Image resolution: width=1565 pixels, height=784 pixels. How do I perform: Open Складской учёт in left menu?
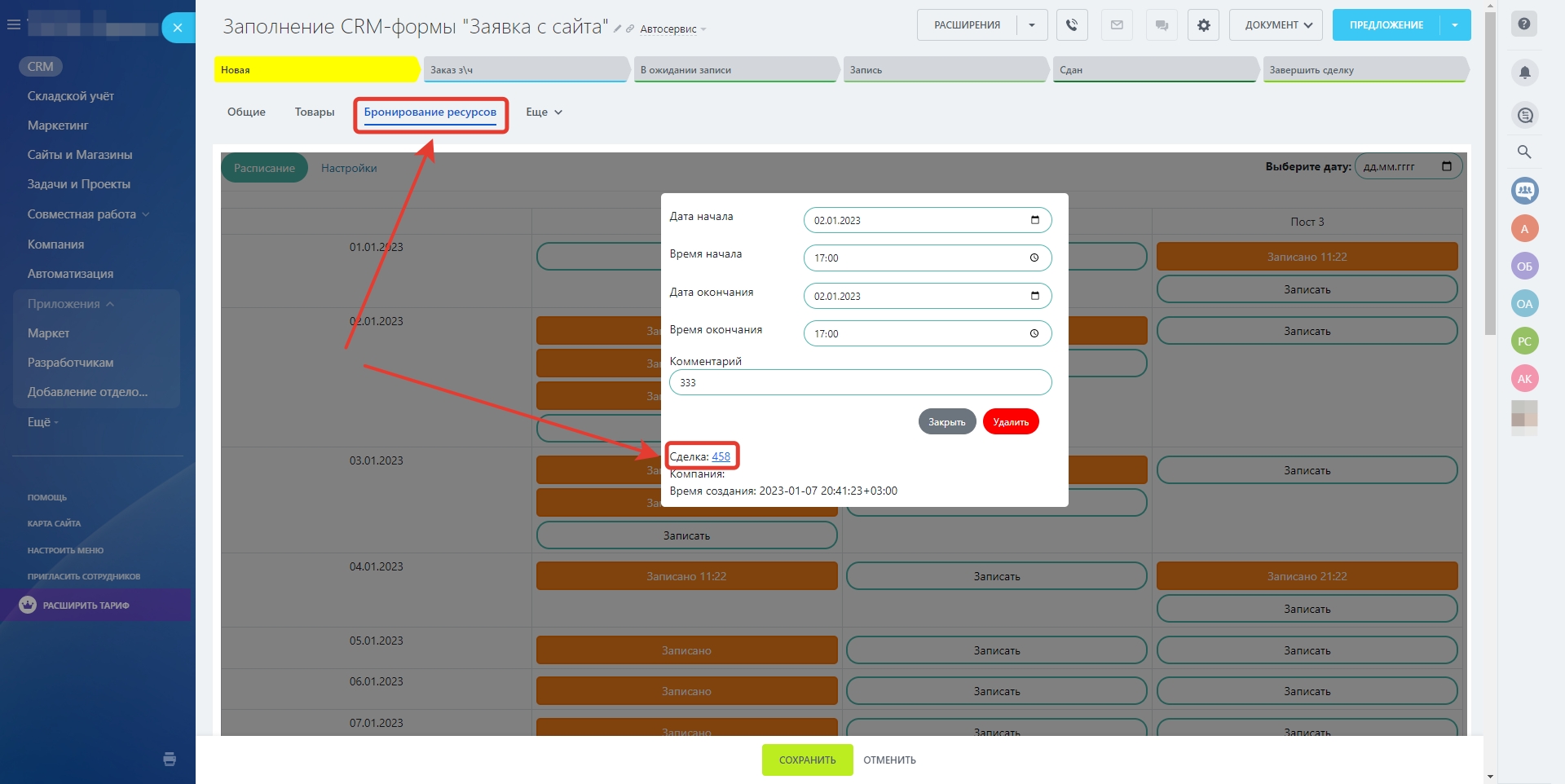coord(71,96)
